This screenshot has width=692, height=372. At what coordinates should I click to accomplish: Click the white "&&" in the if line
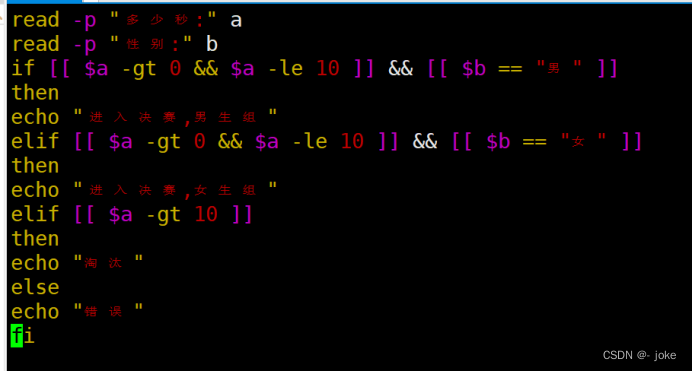(x=401, y=69)
